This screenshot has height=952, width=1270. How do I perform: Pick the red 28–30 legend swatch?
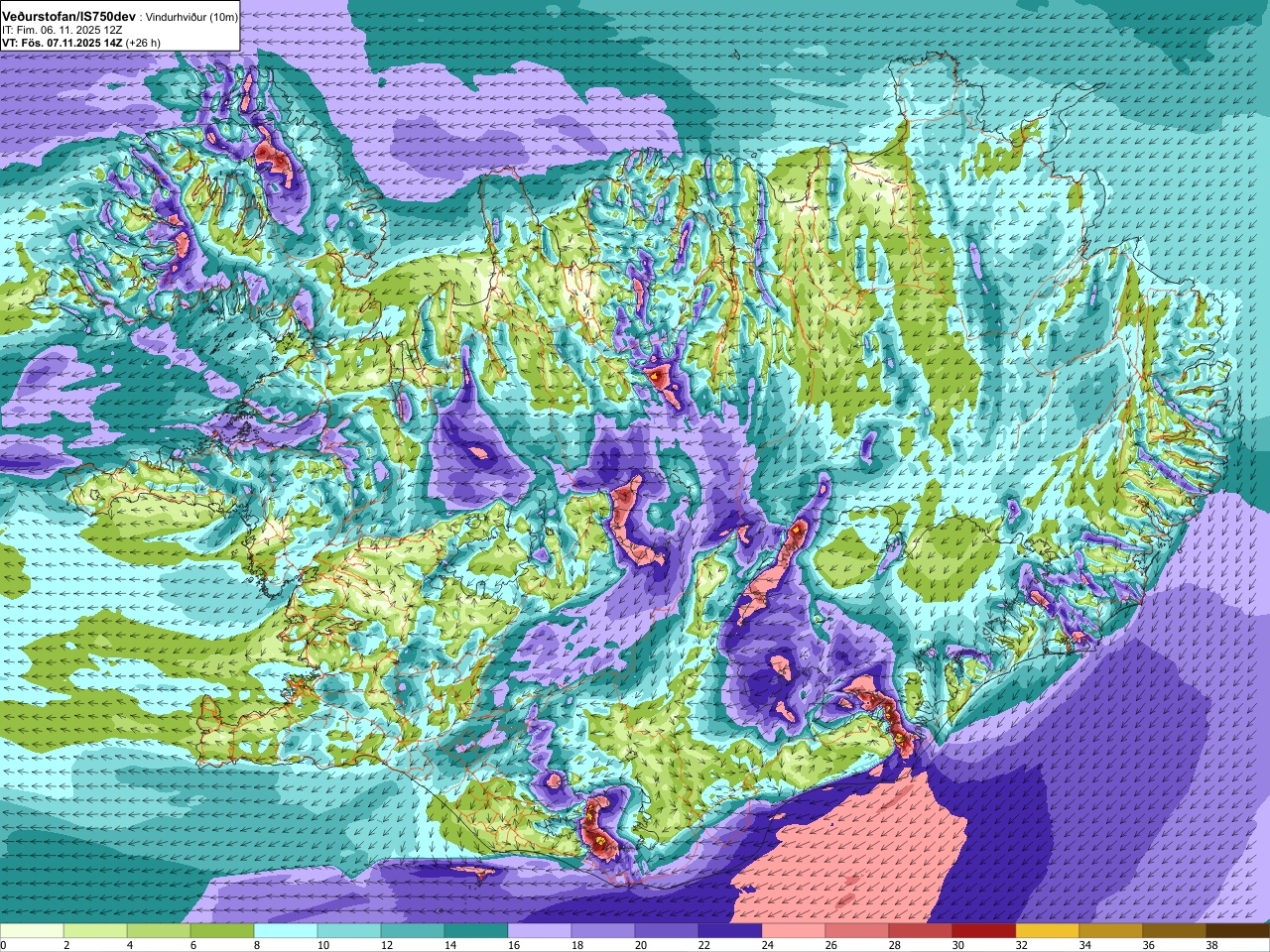pyautogui.click(x=921, y=931)
